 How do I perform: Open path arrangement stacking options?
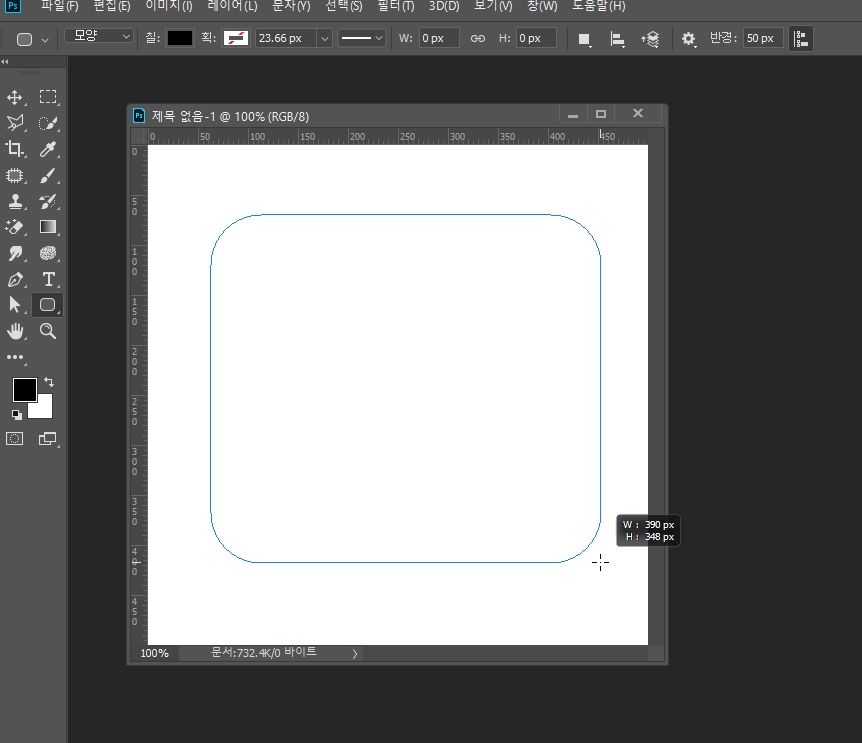(x=650, y=39)
